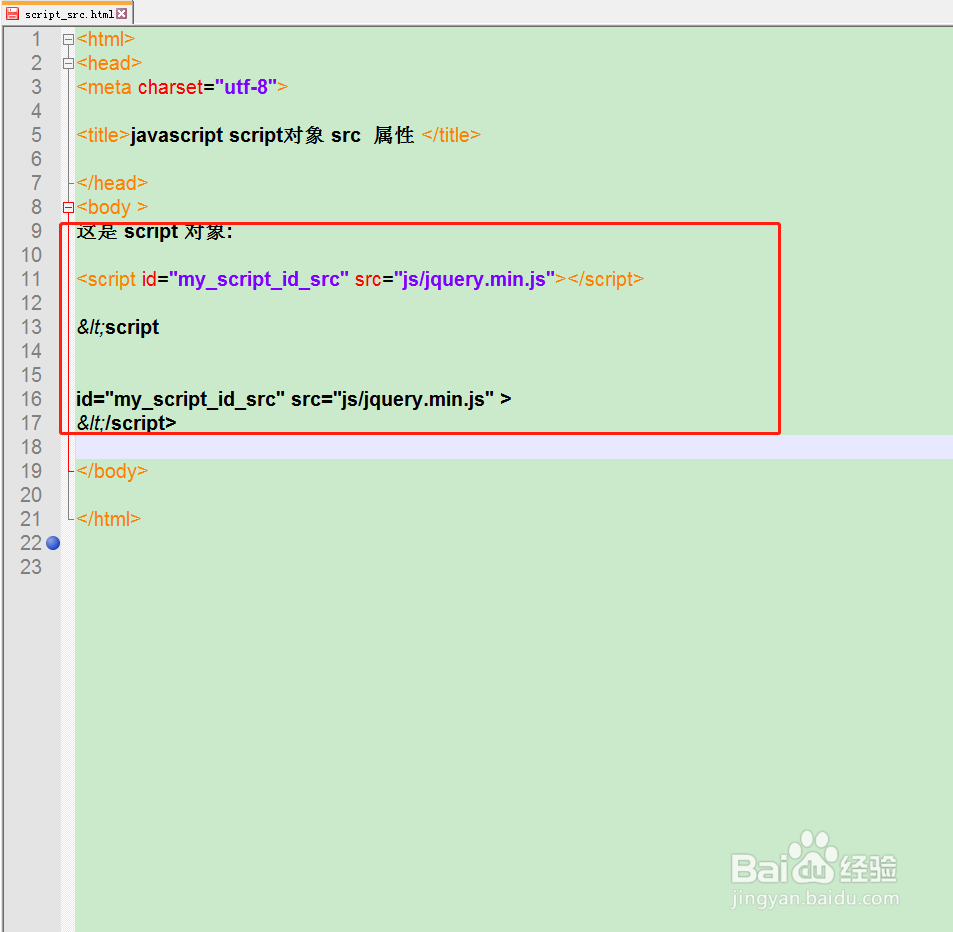Click the red file icon on script_src.html tab
The width and height of the screenshot is (953, 932).
[x=12, y=13]
